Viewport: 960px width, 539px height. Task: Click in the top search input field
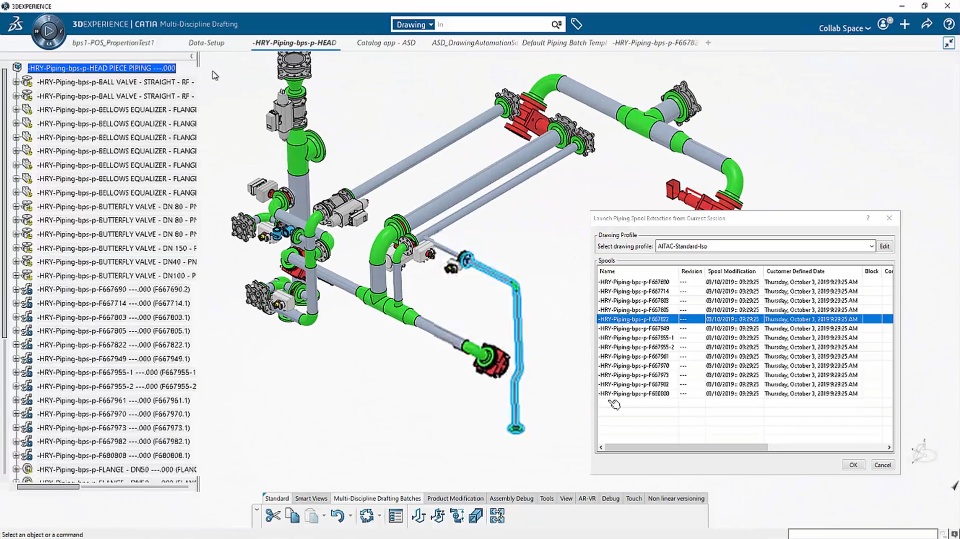coord(492,24)
